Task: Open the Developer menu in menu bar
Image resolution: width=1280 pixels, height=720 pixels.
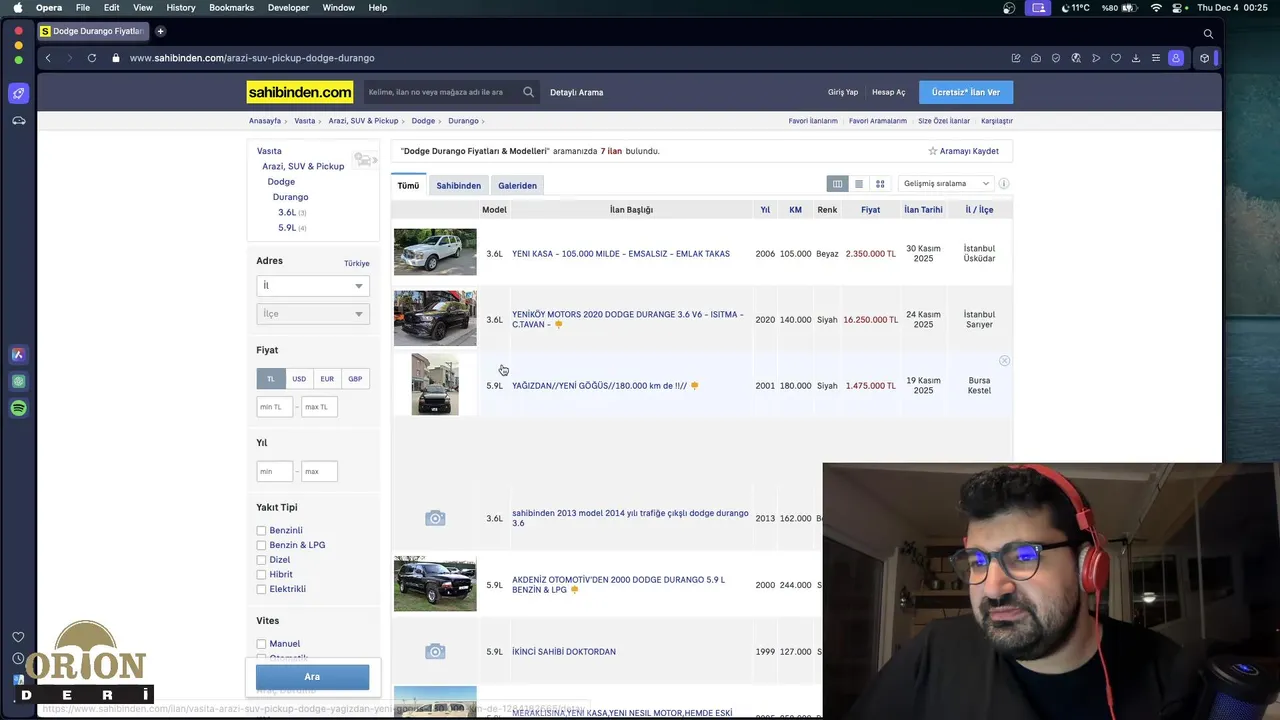Action: (x=288, y=8)
